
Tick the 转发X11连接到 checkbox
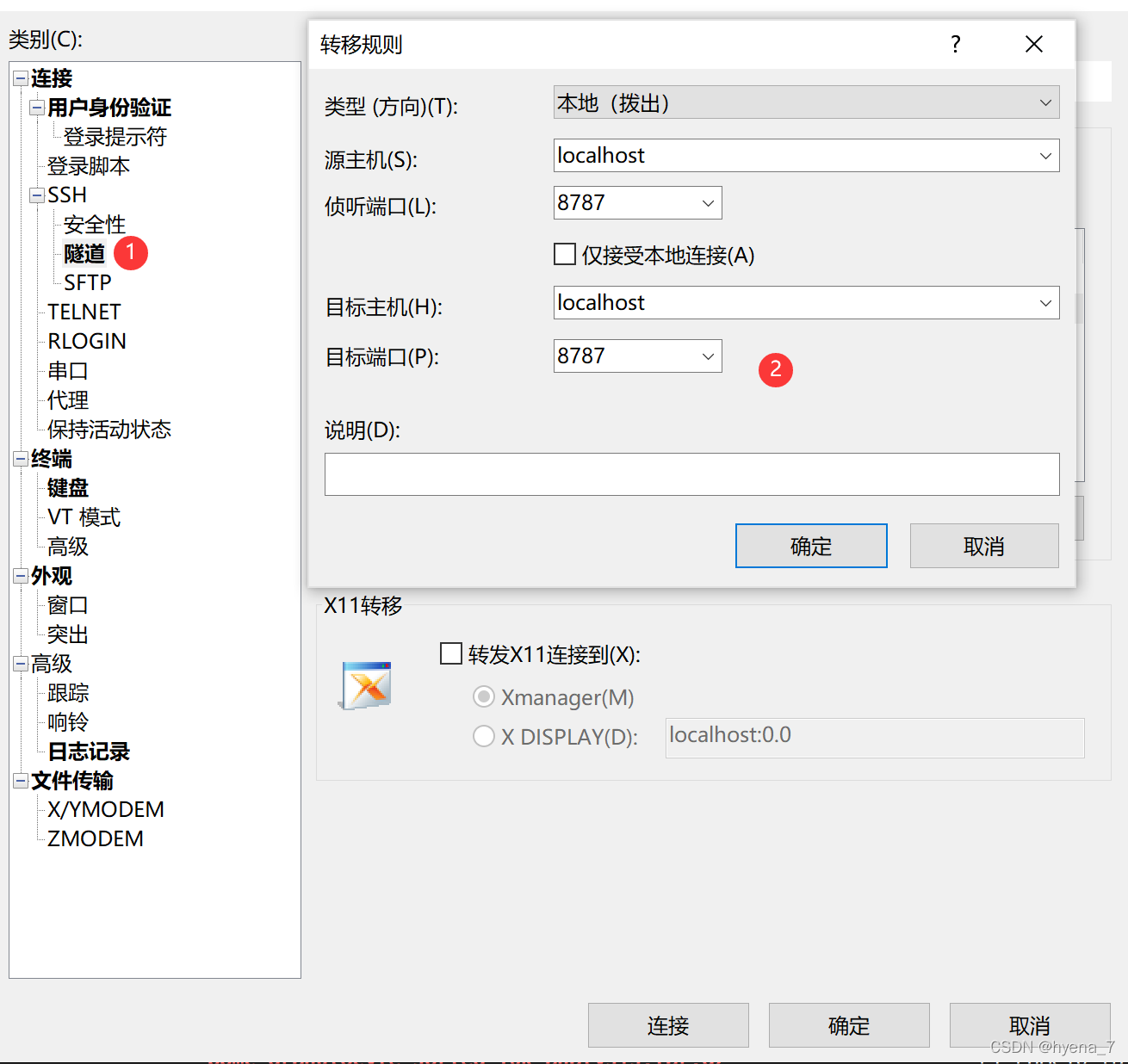coord(451,653)
